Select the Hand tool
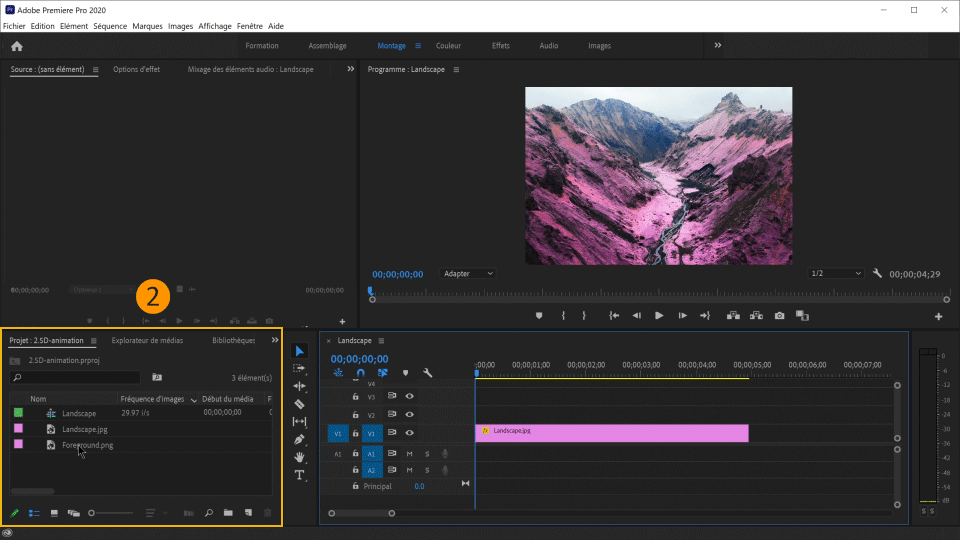 point(299,457)
